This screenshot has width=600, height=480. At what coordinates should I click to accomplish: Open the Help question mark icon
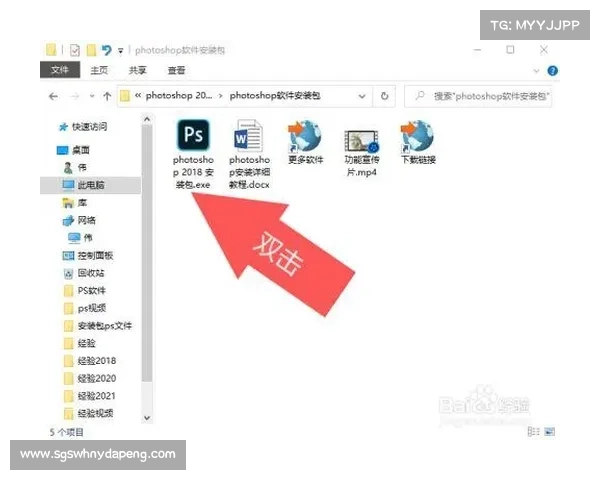click(552, 71)
